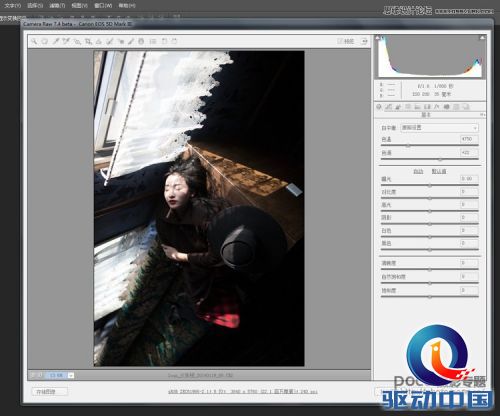Rotate image 90° counterclockwise
Screen dimensions: 500x416
point(164,41)
